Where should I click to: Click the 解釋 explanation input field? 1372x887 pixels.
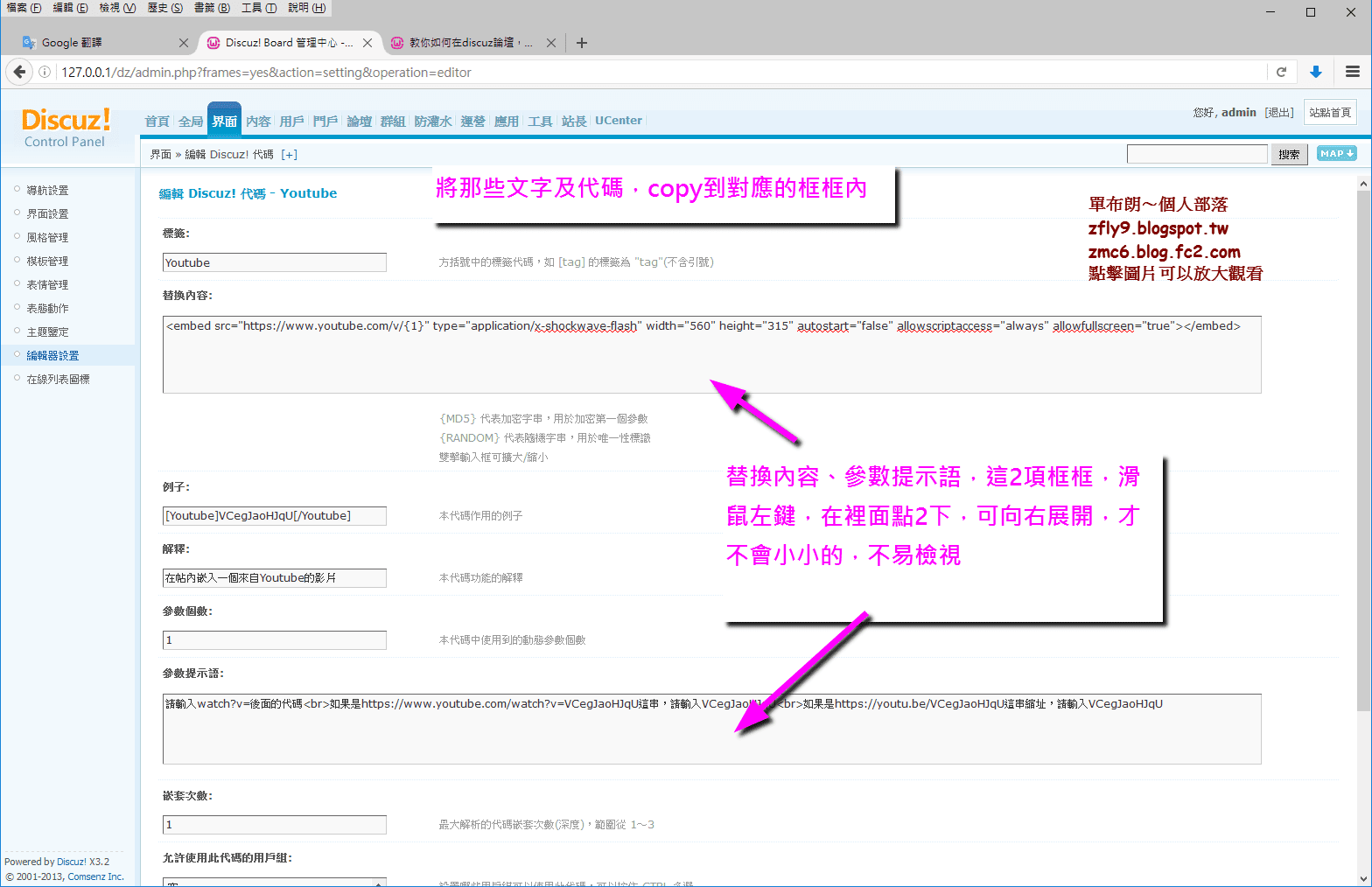(x=275, y=578)
